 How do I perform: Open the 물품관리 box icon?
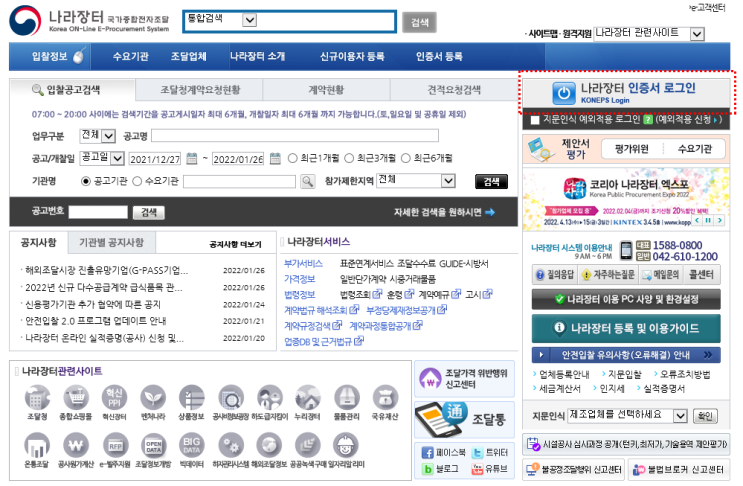point(347,397)
